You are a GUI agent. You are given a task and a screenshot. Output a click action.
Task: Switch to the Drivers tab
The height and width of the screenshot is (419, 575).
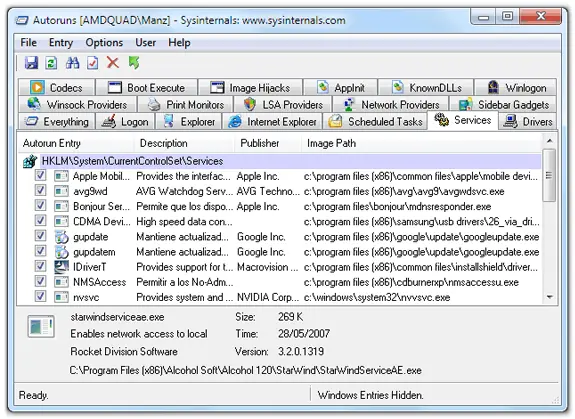tap(528, 121)
